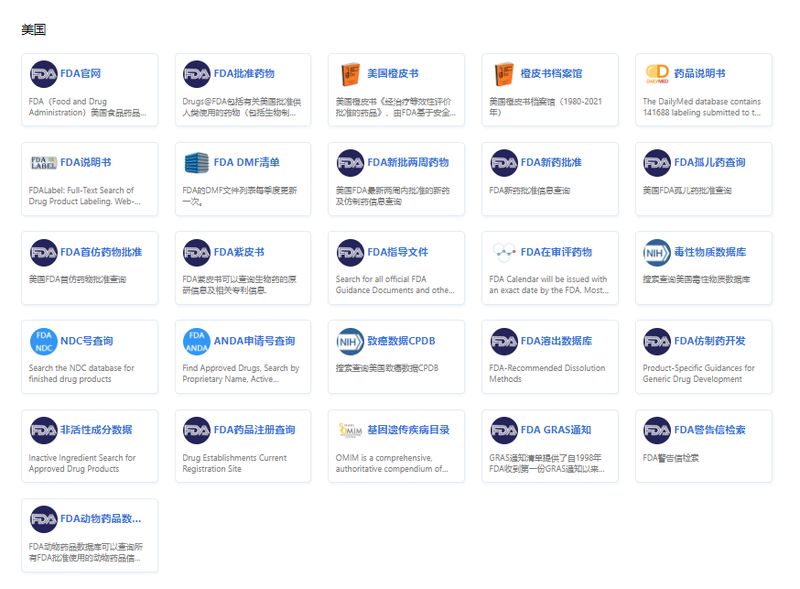
Task: Click the NIH logo beside 致癌数据CPDB
Action: coord(350,341)
